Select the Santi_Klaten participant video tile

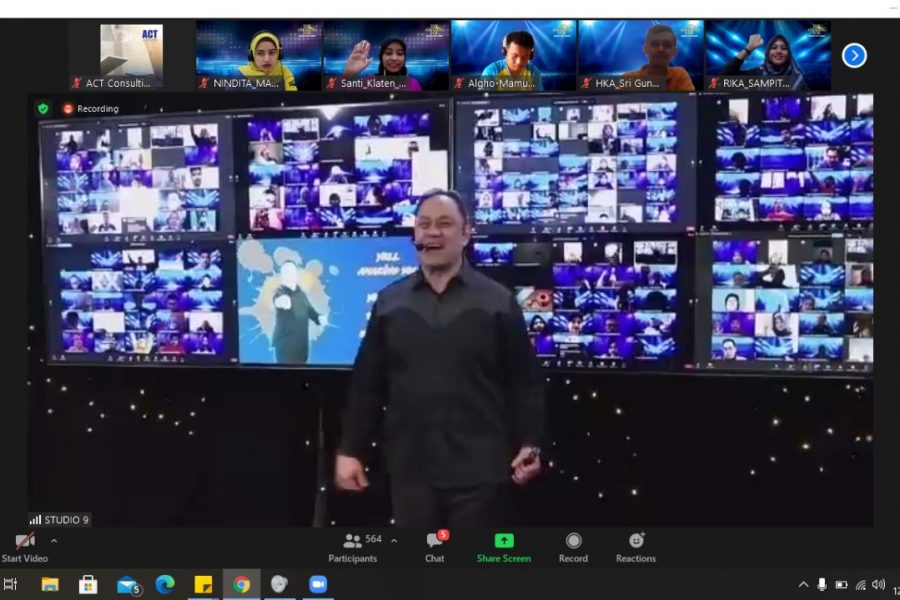[386, 55]
